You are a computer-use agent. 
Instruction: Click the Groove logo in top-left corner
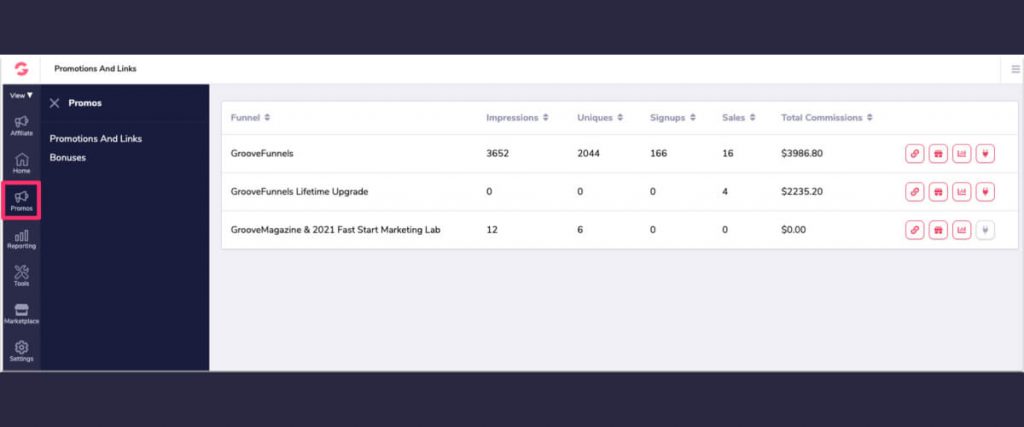pos(20,69)
